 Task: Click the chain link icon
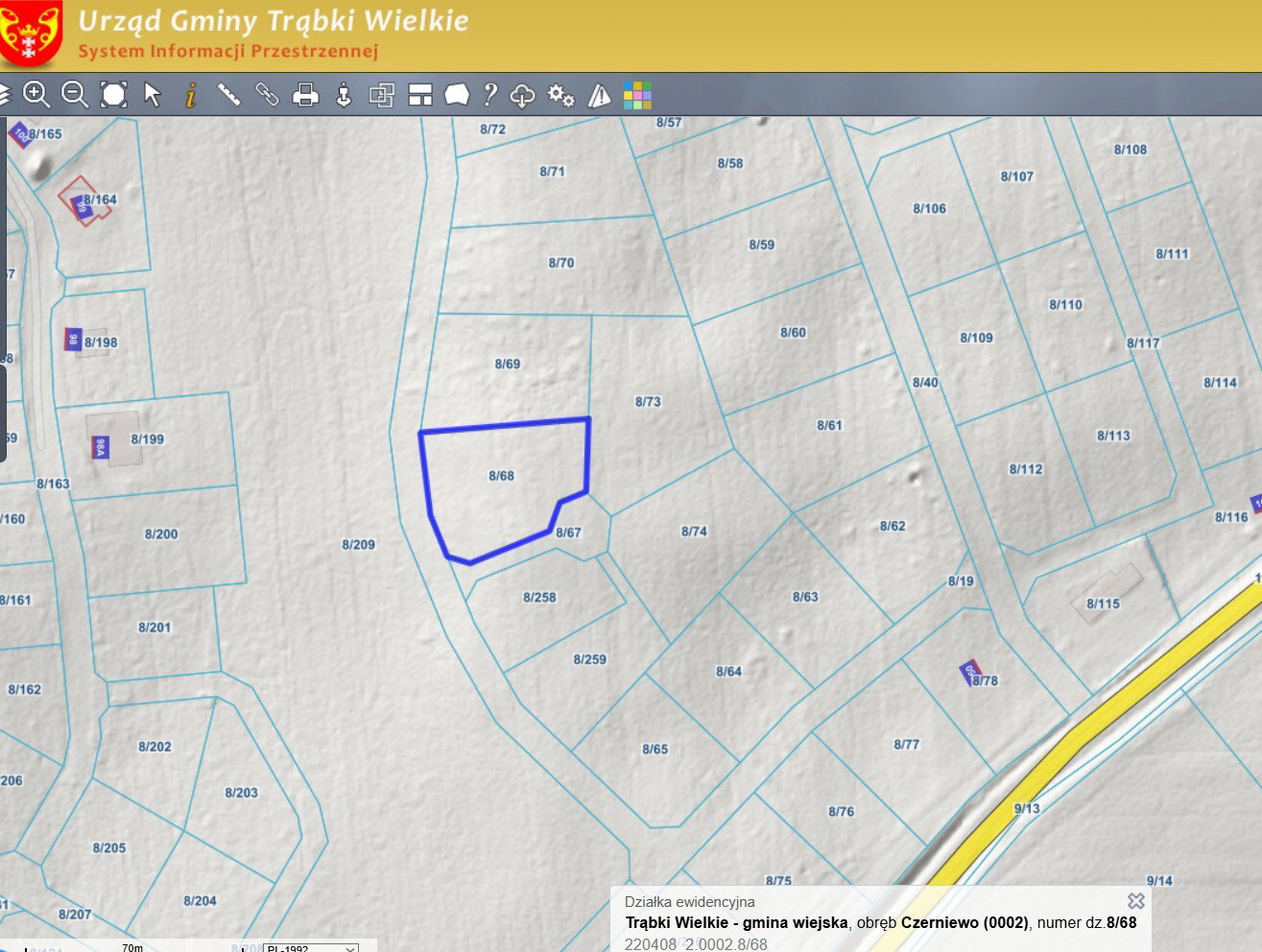(x=267, y=94)
